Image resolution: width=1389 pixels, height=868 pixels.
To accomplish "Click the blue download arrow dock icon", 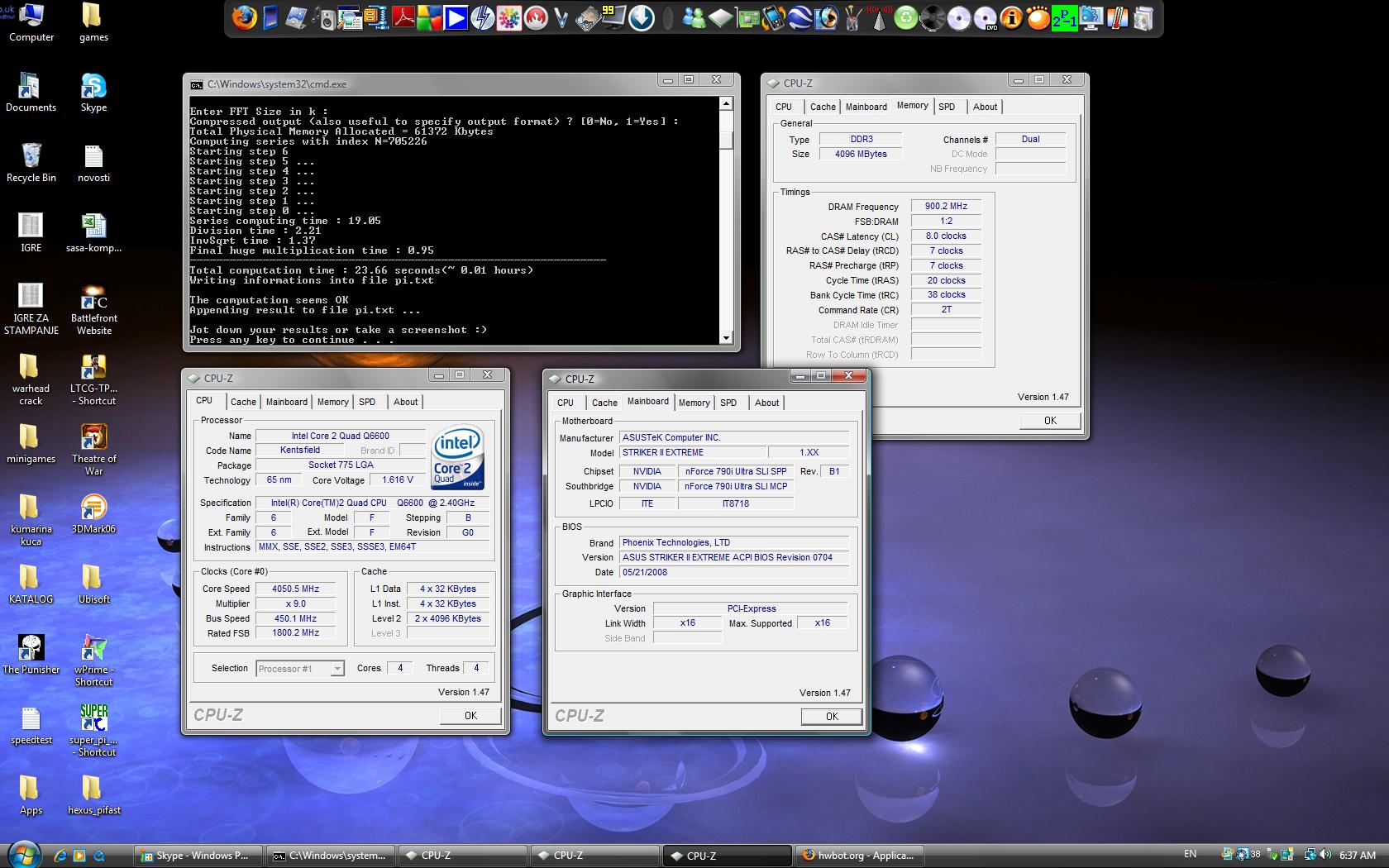I will [x=642, y=17].
